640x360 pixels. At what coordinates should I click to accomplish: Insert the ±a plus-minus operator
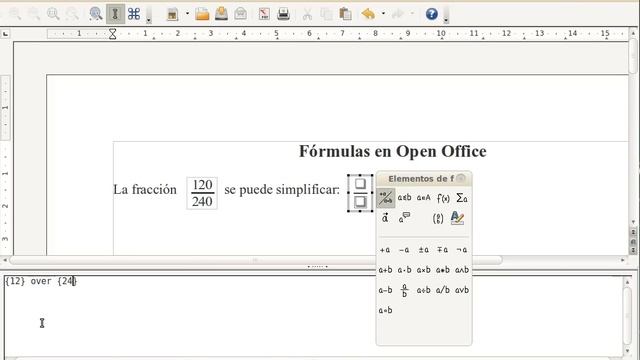(424, 250)
